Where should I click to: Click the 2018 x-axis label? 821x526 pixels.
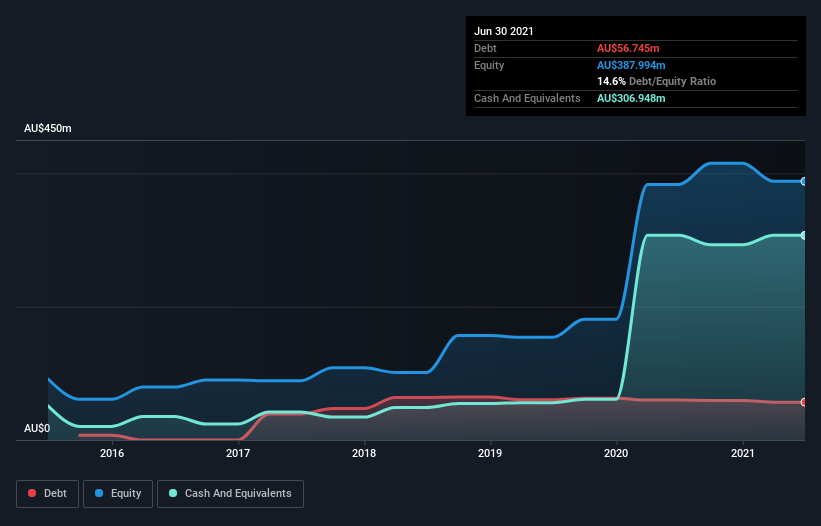pyautogui.click(x=364, y=453)
